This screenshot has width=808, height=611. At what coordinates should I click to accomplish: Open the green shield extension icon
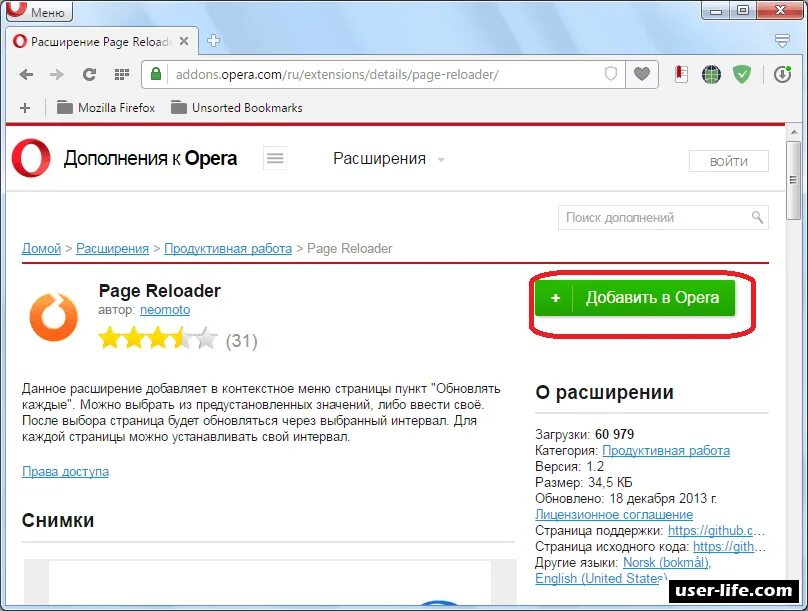click(742, 75)
